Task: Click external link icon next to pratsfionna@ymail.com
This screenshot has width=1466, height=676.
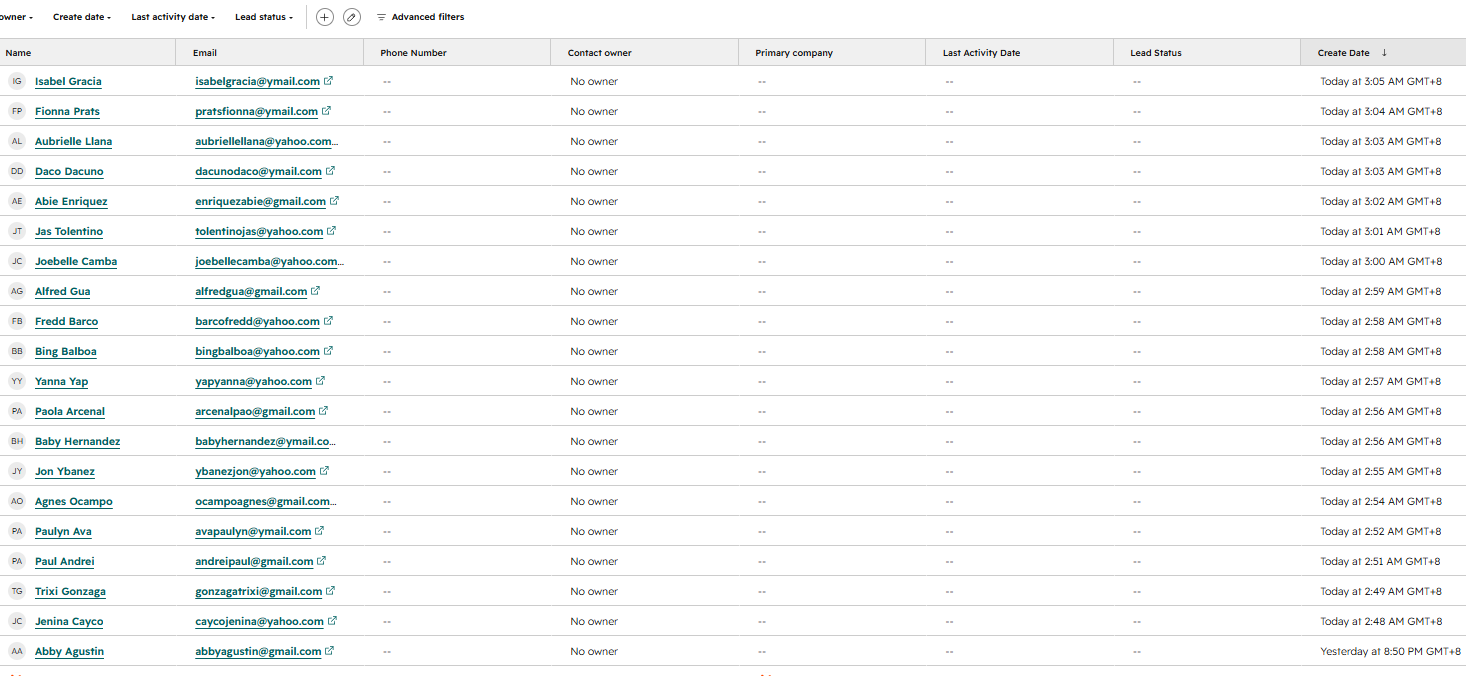Action: click(x=327, y=111)
